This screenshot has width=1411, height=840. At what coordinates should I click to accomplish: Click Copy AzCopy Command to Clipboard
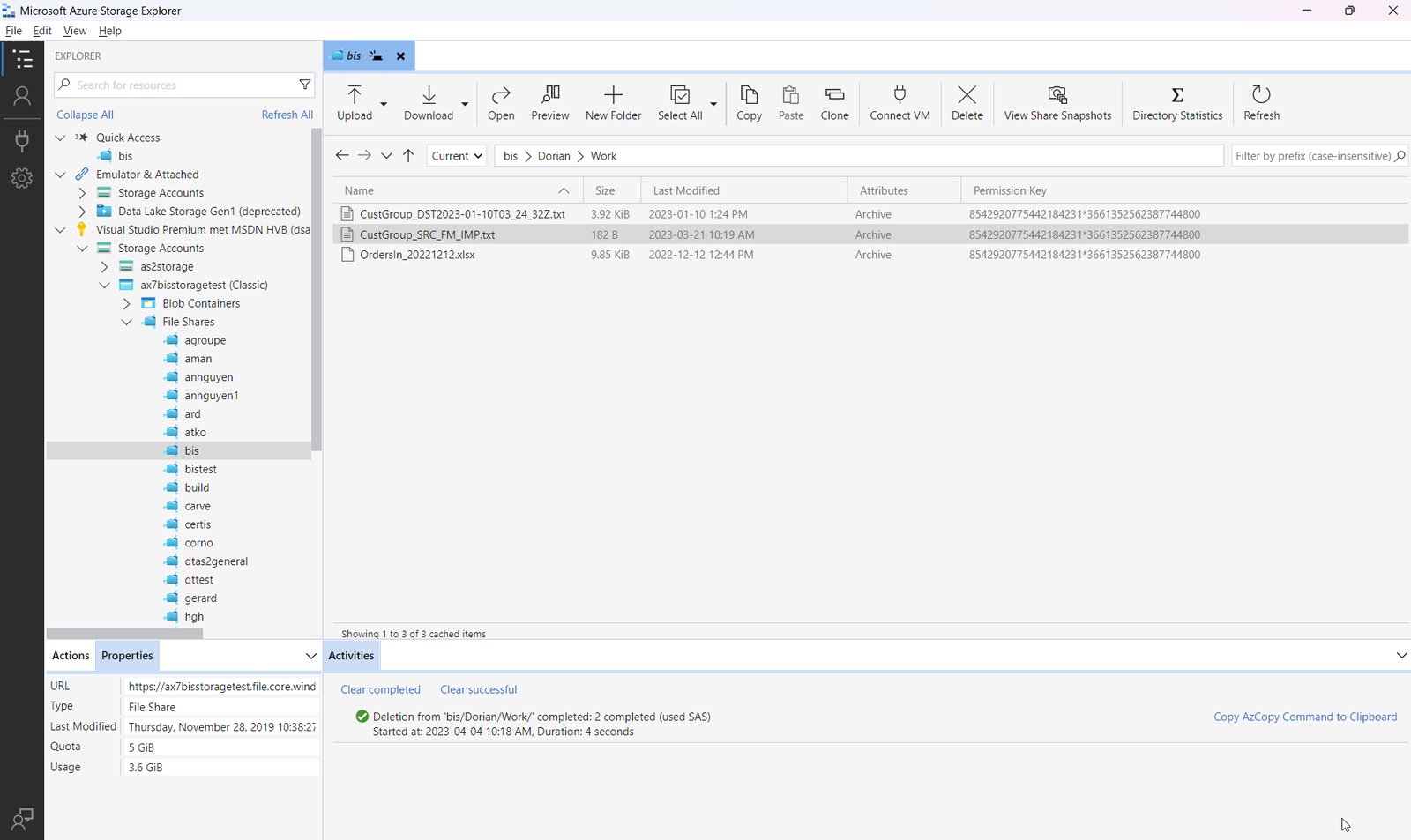click(1305, 717)
